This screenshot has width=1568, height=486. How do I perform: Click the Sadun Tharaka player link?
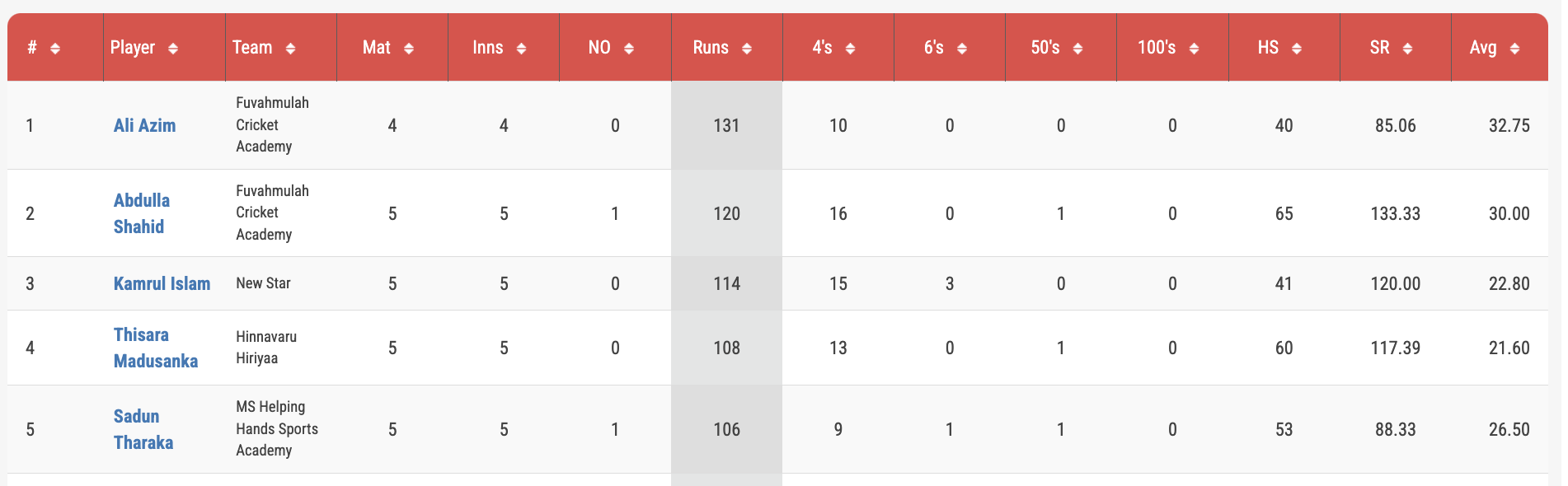pos(143,429)
